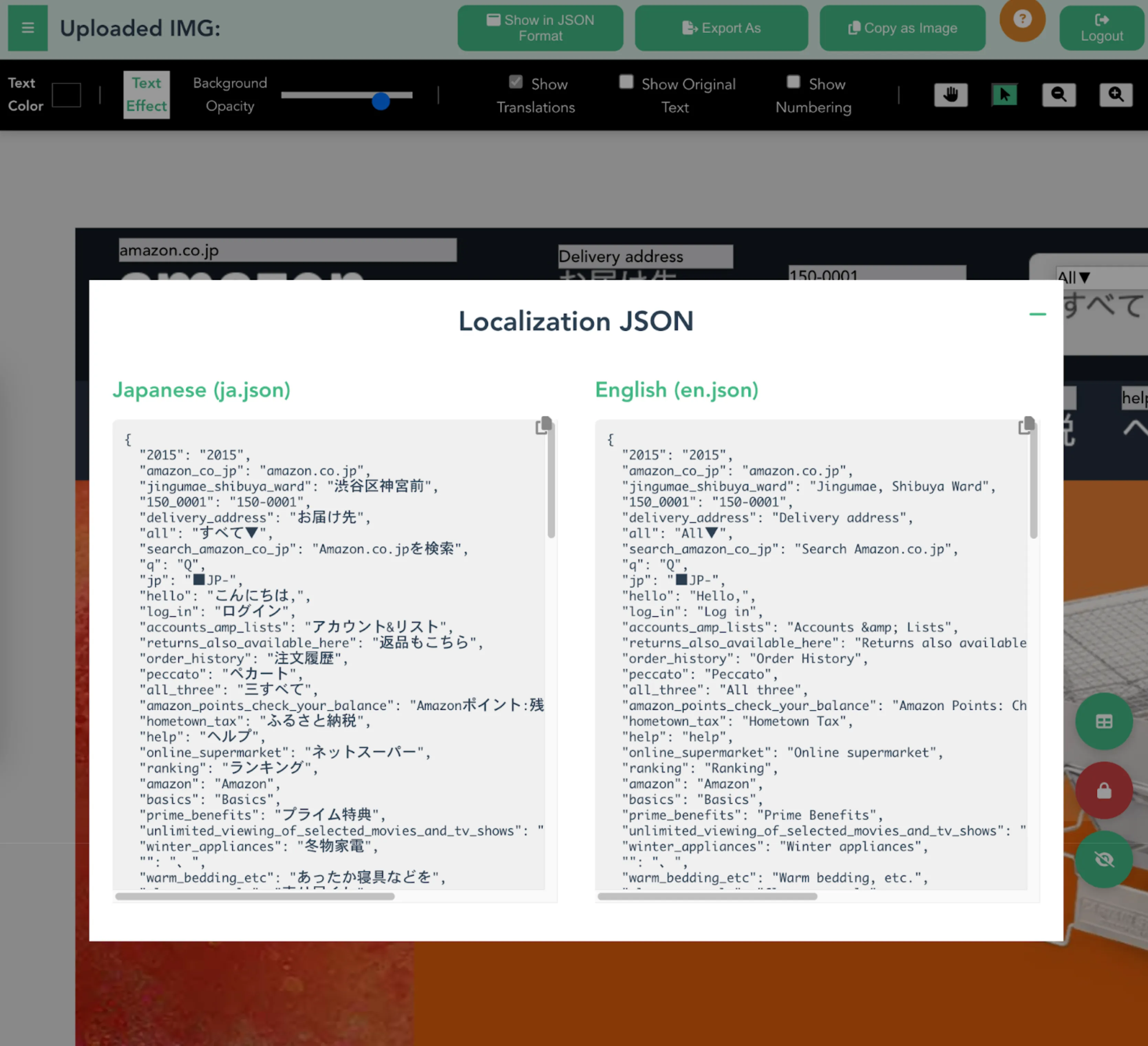
Task: Select the pointer cursor tool
Action: tap(1005, 95)
